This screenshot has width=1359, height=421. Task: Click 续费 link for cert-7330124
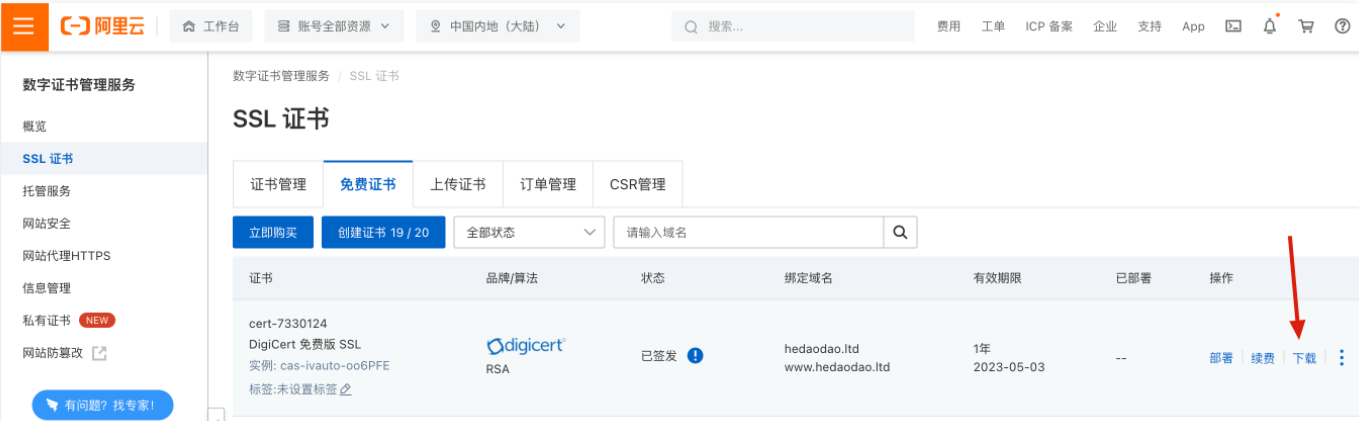point(1263,358)
